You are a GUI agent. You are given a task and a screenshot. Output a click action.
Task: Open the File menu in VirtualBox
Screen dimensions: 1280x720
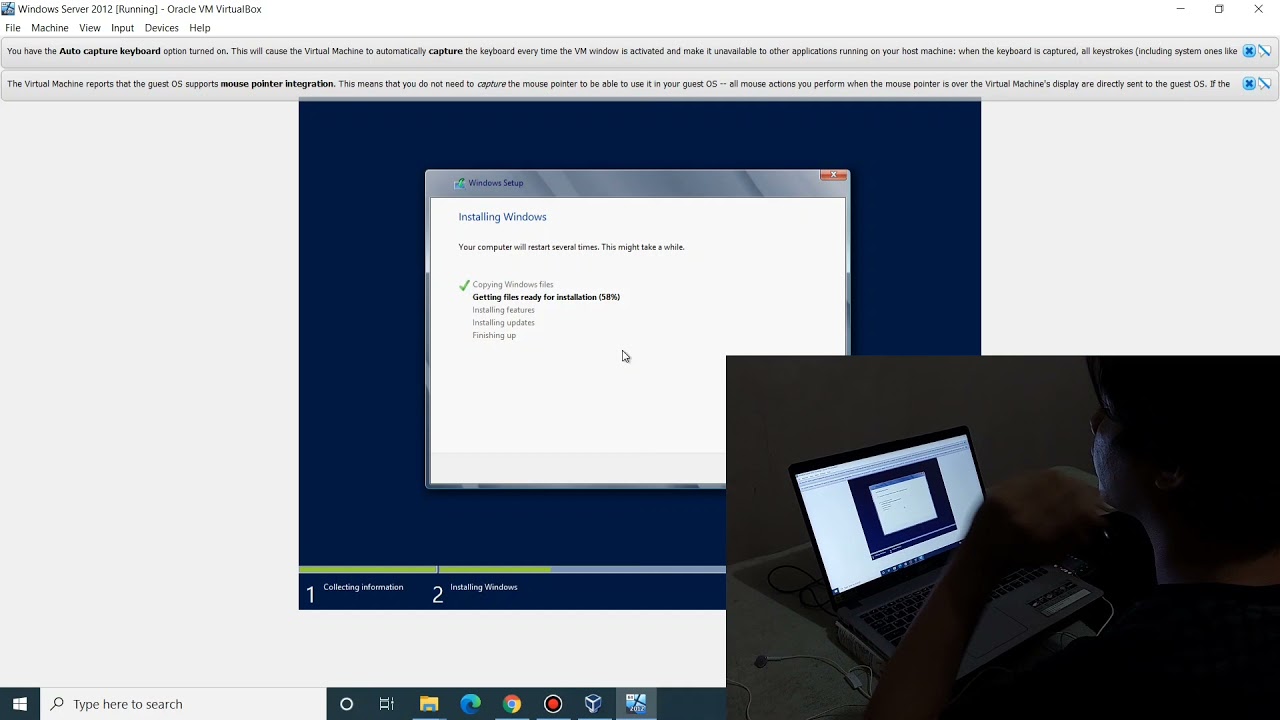pos(13,28)
